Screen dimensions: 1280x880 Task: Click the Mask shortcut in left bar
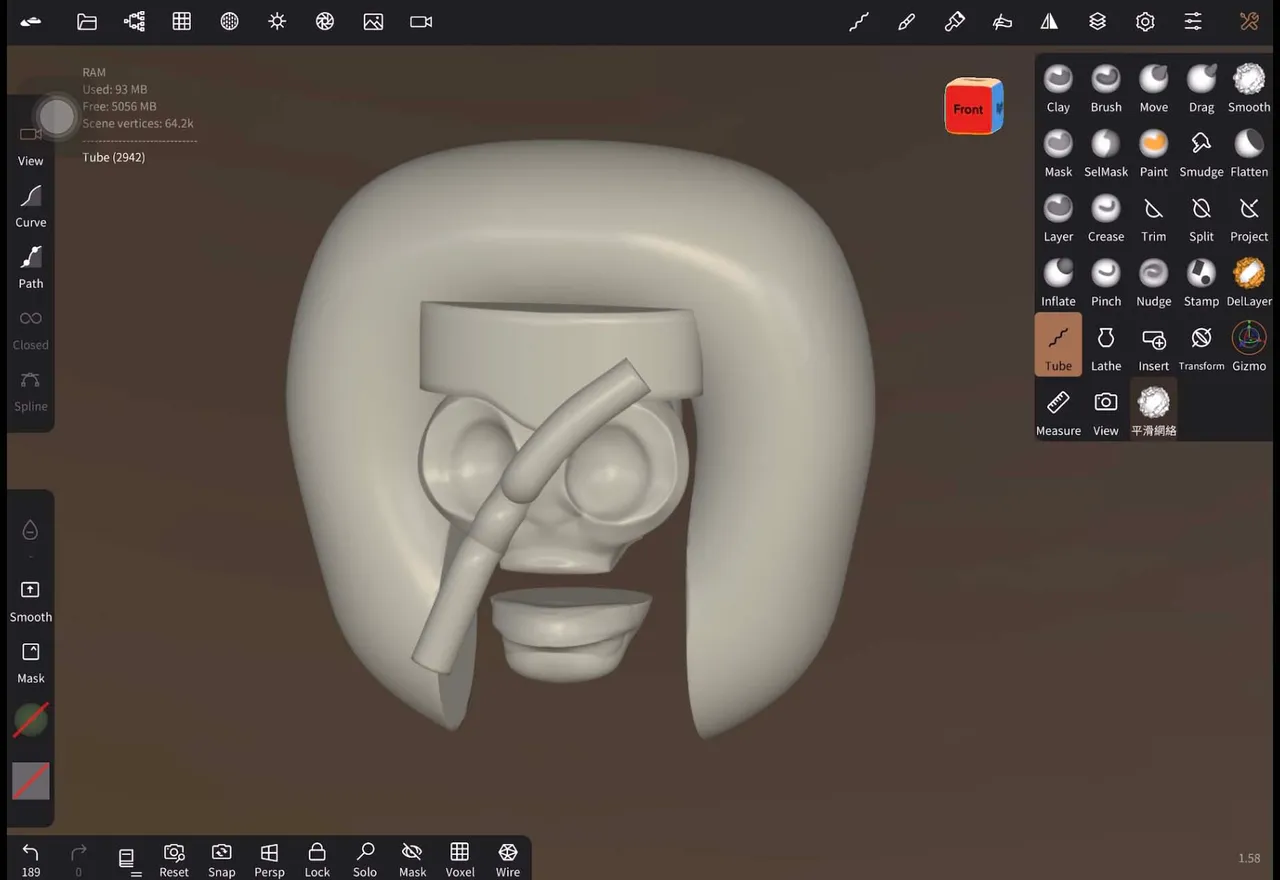31,662
